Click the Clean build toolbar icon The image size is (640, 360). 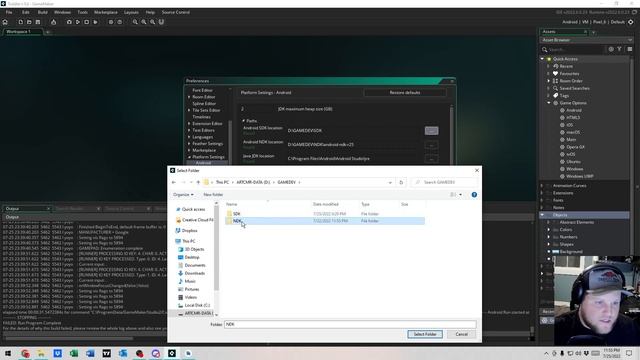tap(96, 22)
